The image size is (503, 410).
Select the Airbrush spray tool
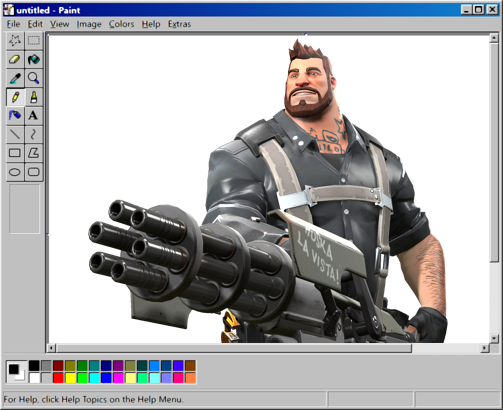(15, 116)
